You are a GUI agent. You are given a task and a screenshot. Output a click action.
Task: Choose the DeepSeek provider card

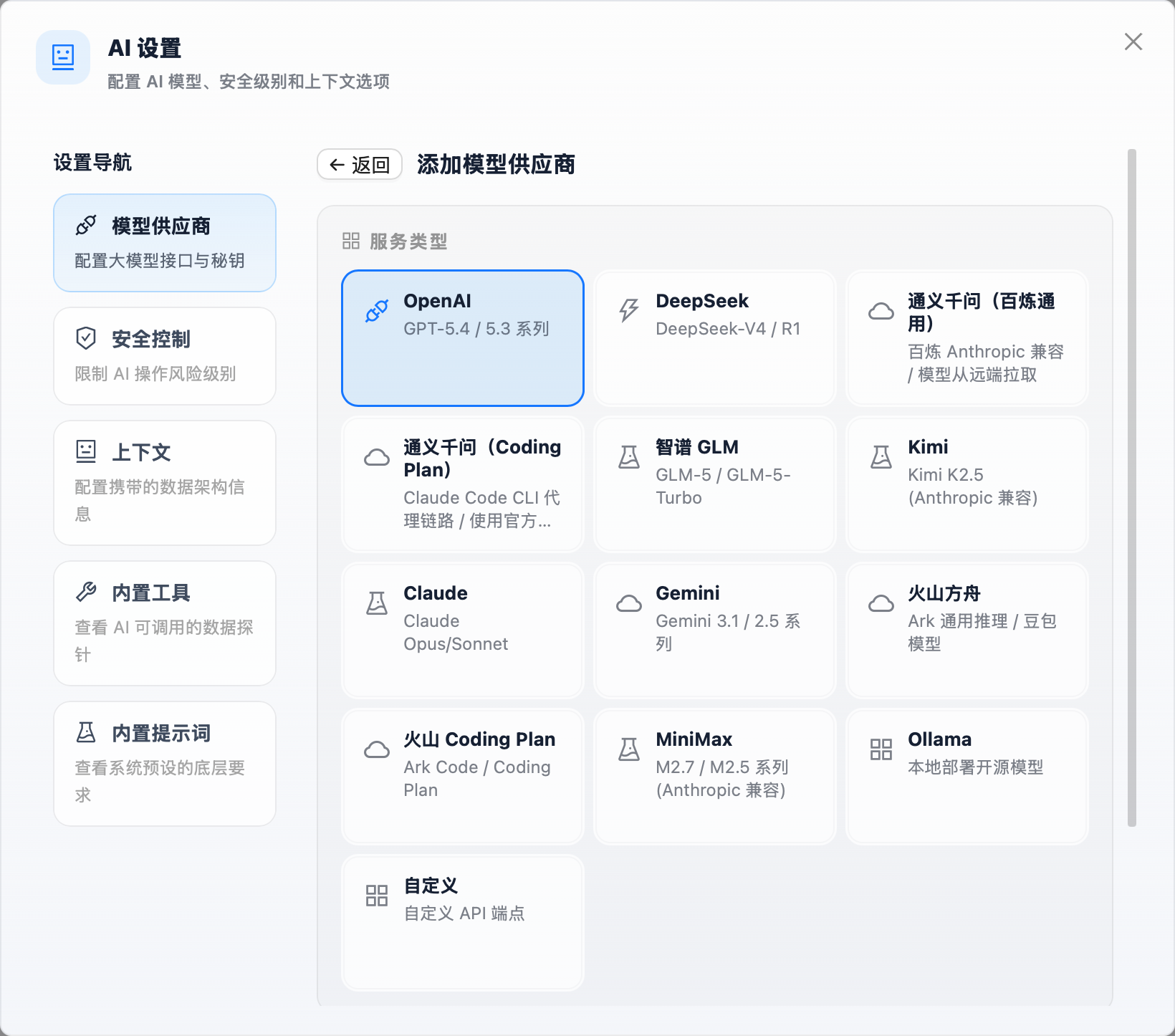coord(715,338)
